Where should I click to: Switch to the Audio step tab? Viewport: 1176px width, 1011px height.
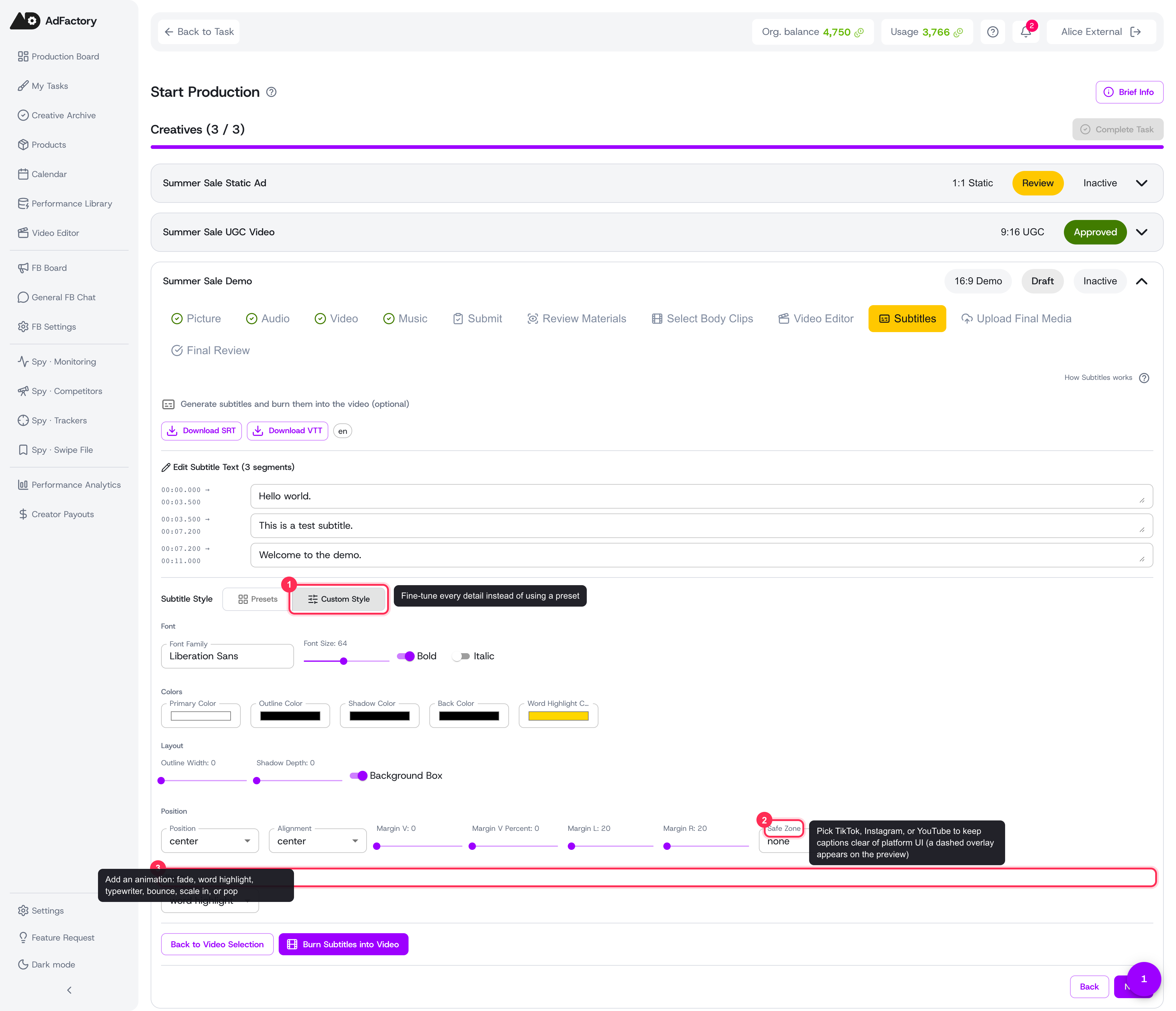click(268, 319)
